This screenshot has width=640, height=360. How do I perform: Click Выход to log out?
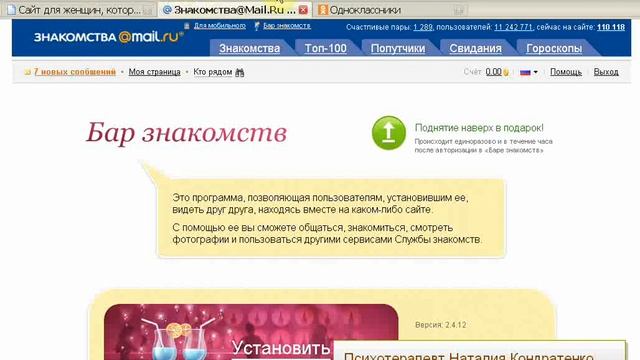[x=606, y=72]
